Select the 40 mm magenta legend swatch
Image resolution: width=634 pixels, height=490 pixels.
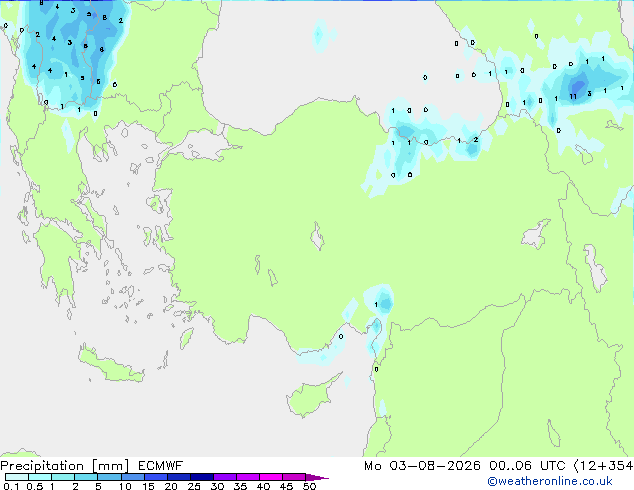coord(271,477)
